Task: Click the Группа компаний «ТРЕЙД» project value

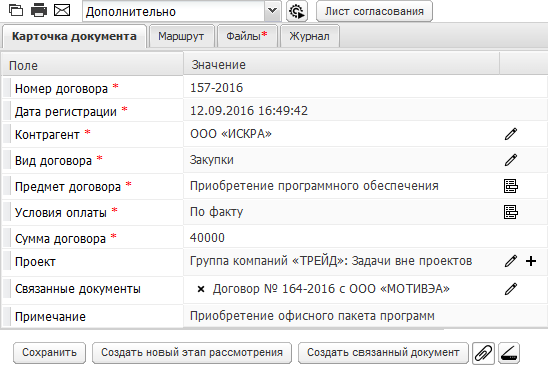Action: [x=331, y=261]
